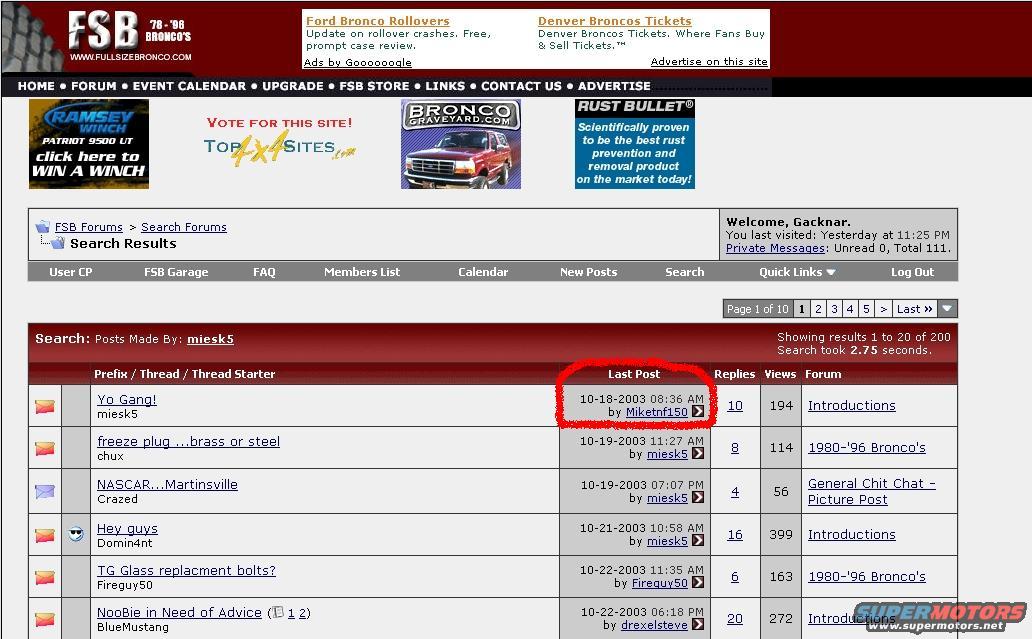Screen dimensions: 1032x639
Task: Open LINKS in top navigation
Action: point(445,86)
